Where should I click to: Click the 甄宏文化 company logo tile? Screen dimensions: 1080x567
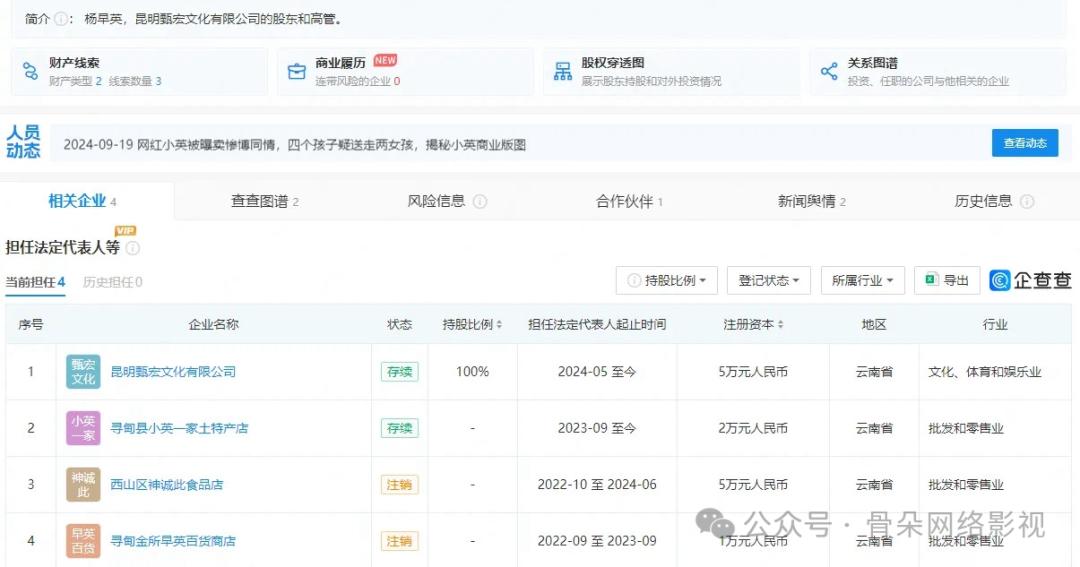(x=83, y=372)
